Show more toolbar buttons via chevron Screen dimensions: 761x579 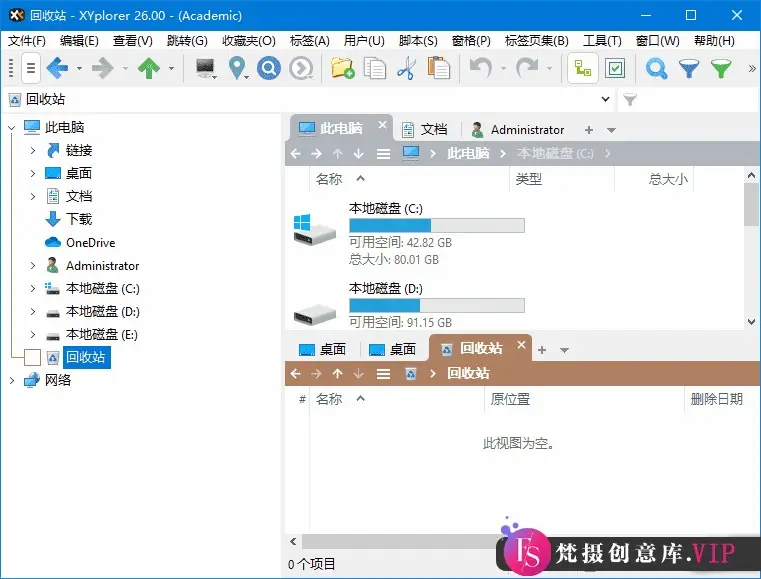(x=752, y=68)
